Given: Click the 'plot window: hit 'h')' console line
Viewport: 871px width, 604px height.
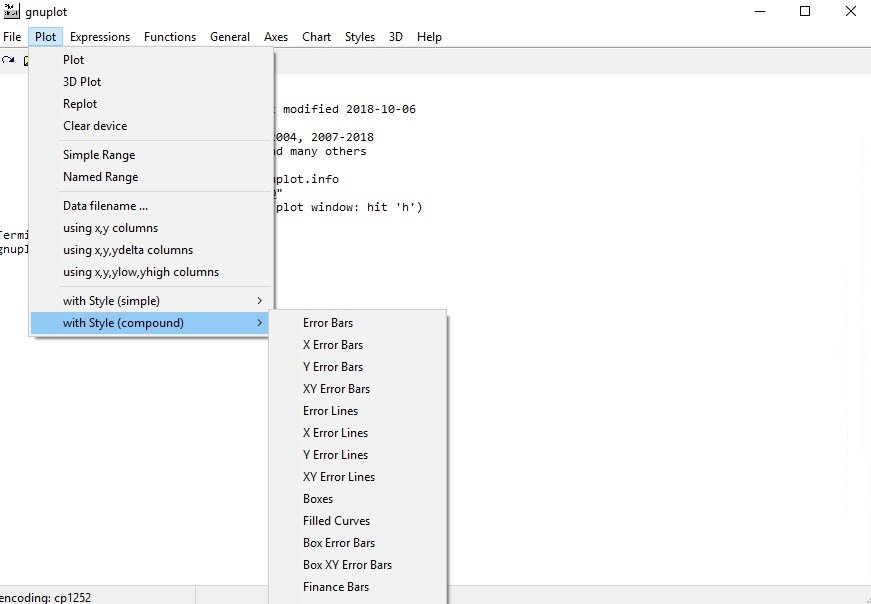Looking at the screenshot, I should tap(349, 207).
